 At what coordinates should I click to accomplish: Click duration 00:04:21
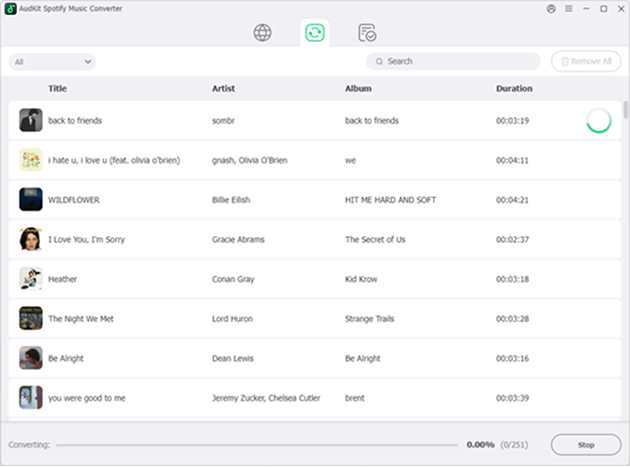pos(512,200)
